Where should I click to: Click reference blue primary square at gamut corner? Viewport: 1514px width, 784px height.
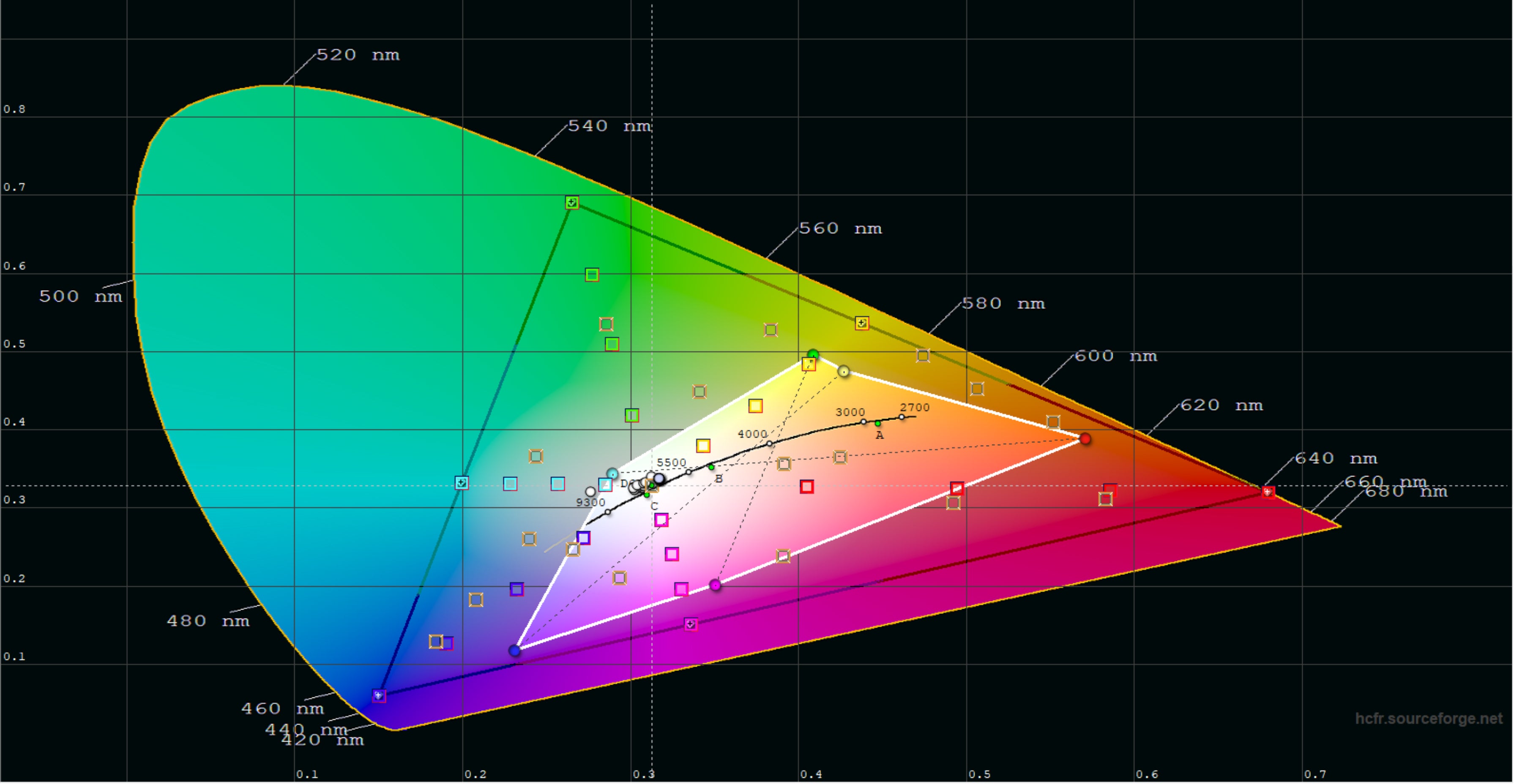tap(379, 695)
